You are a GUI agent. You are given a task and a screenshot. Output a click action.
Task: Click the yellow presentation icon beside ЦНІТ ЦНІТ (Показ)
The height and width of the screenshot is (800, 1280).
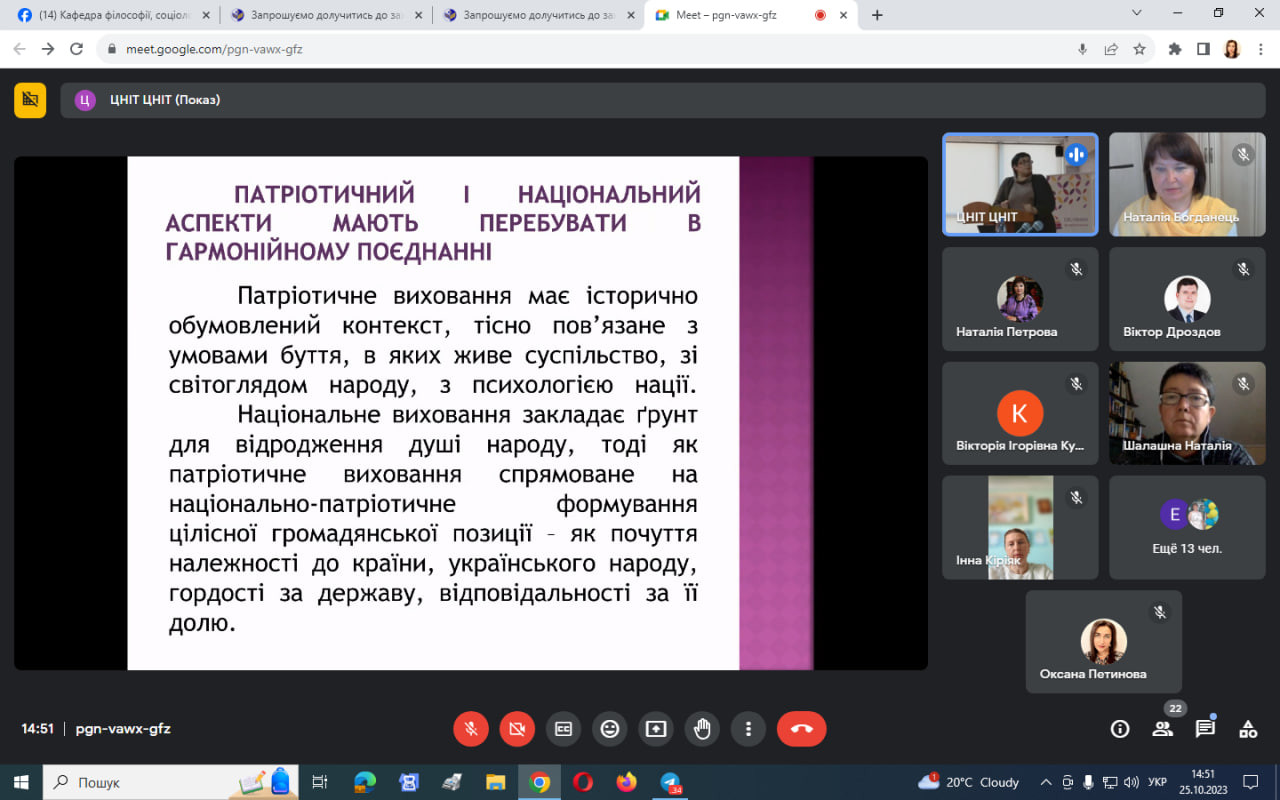30,100
